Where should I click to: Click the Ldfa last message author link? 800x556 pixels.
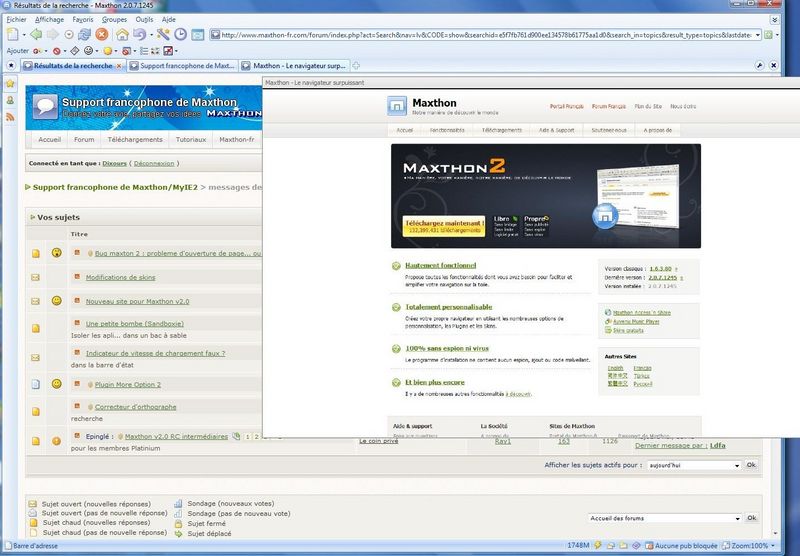[717, 445]
